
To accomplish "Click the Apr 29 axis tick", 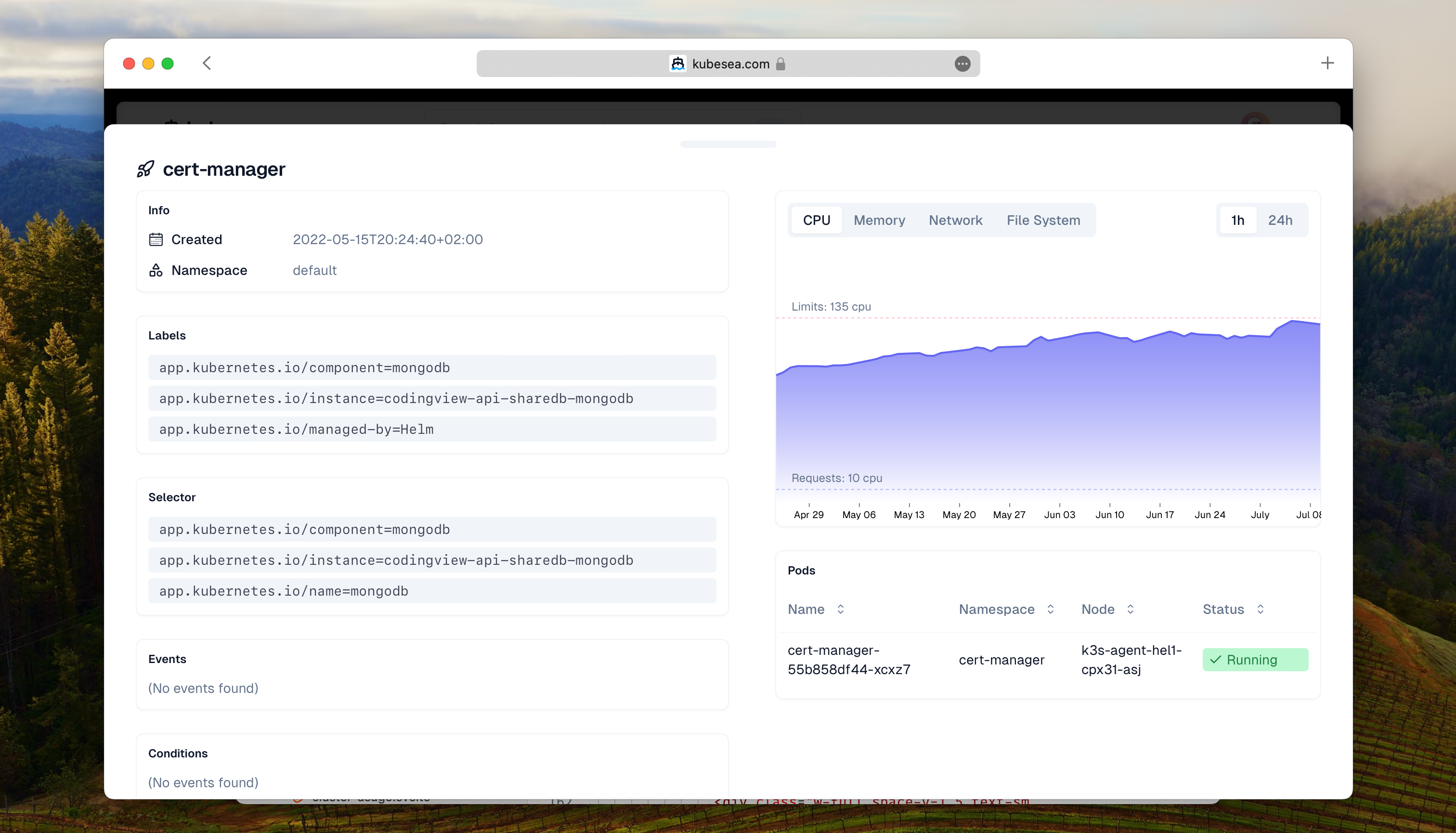I will (808, 514).
